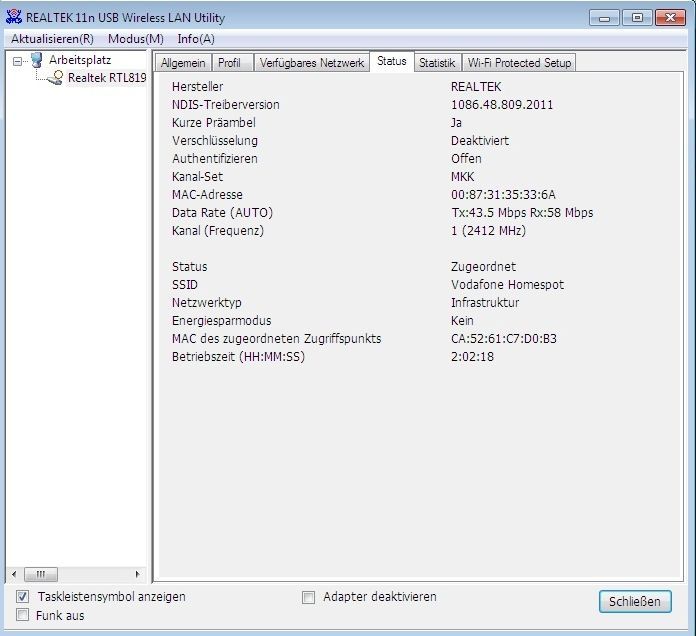
Task: Click the channel value 1 (2412 MHz)
Action: [488, 231]
